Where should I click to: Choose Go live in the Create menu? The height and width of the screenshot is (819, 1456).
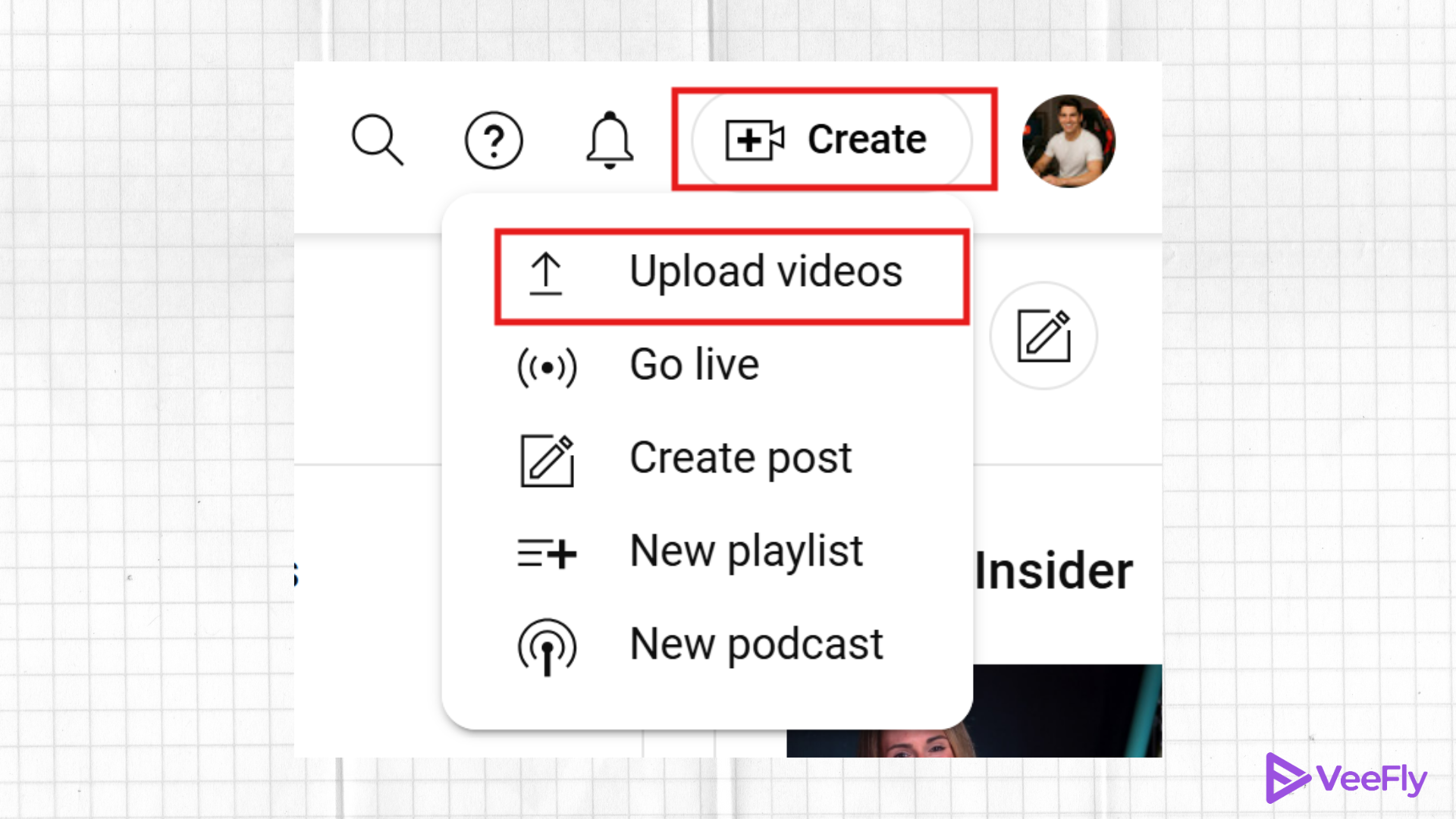click(x=693, y=366)
